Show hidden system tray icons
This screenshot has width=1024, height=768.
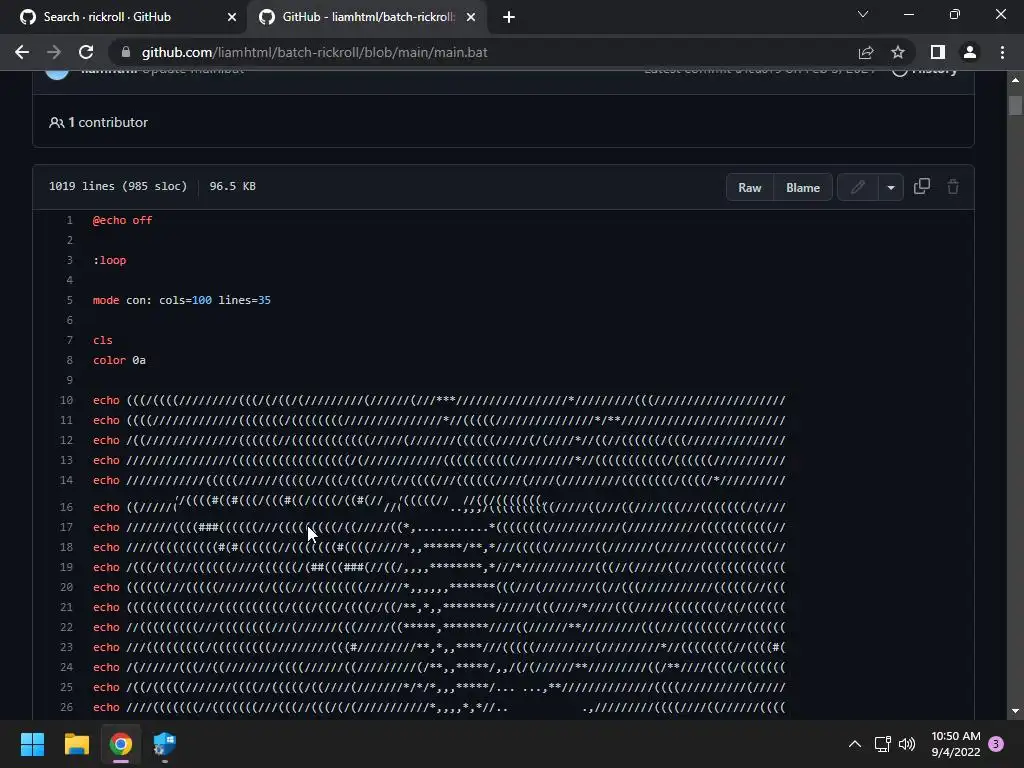coord(854,744)
